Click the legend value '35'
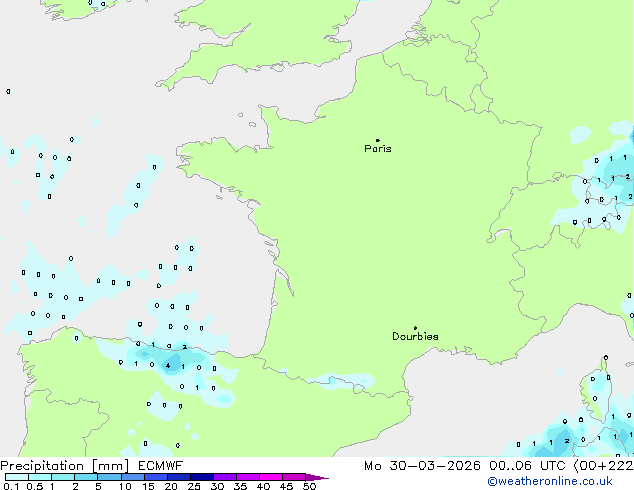This screenshot has height=490, width=634. tap(240, 486)
